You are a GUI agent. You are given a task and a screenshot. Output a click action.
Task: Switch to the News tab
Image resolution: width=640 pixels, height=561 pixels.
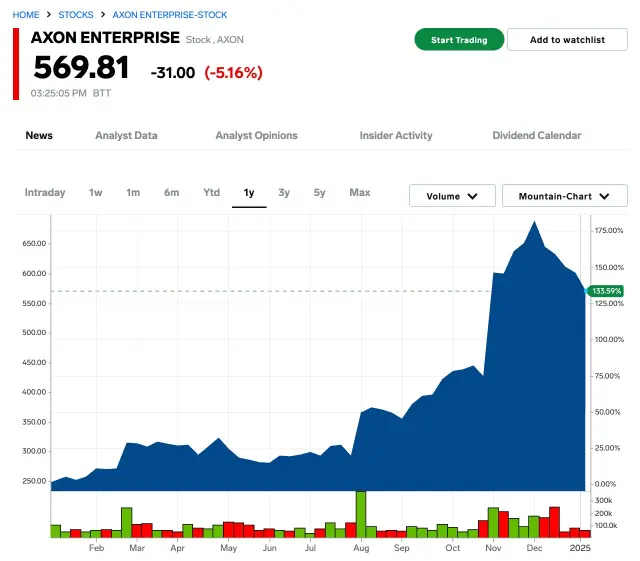(39, 135)
